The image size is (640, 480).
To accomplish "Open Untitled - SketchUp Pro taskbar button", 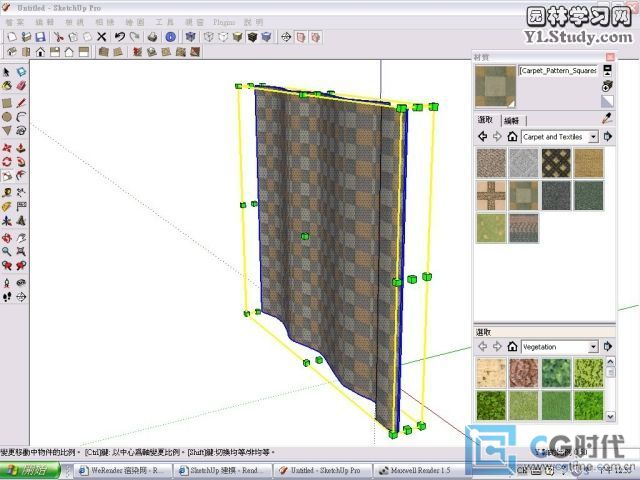I will pyautogui.click(x=322, y=471).
